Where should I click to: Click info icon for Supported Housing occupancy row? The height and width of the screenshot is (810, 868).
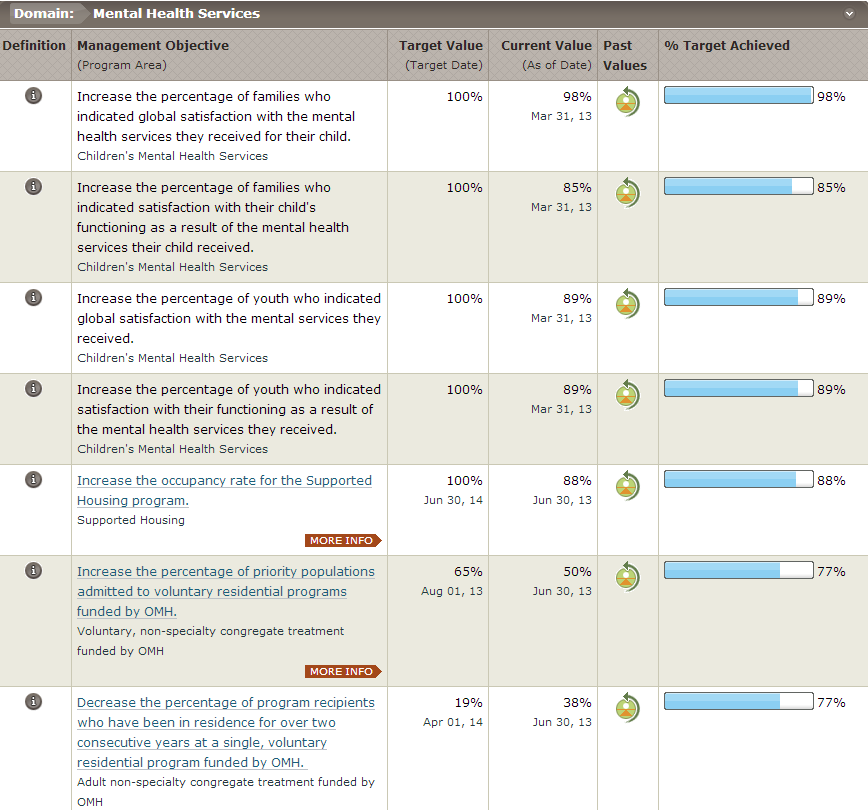(33, 480)
